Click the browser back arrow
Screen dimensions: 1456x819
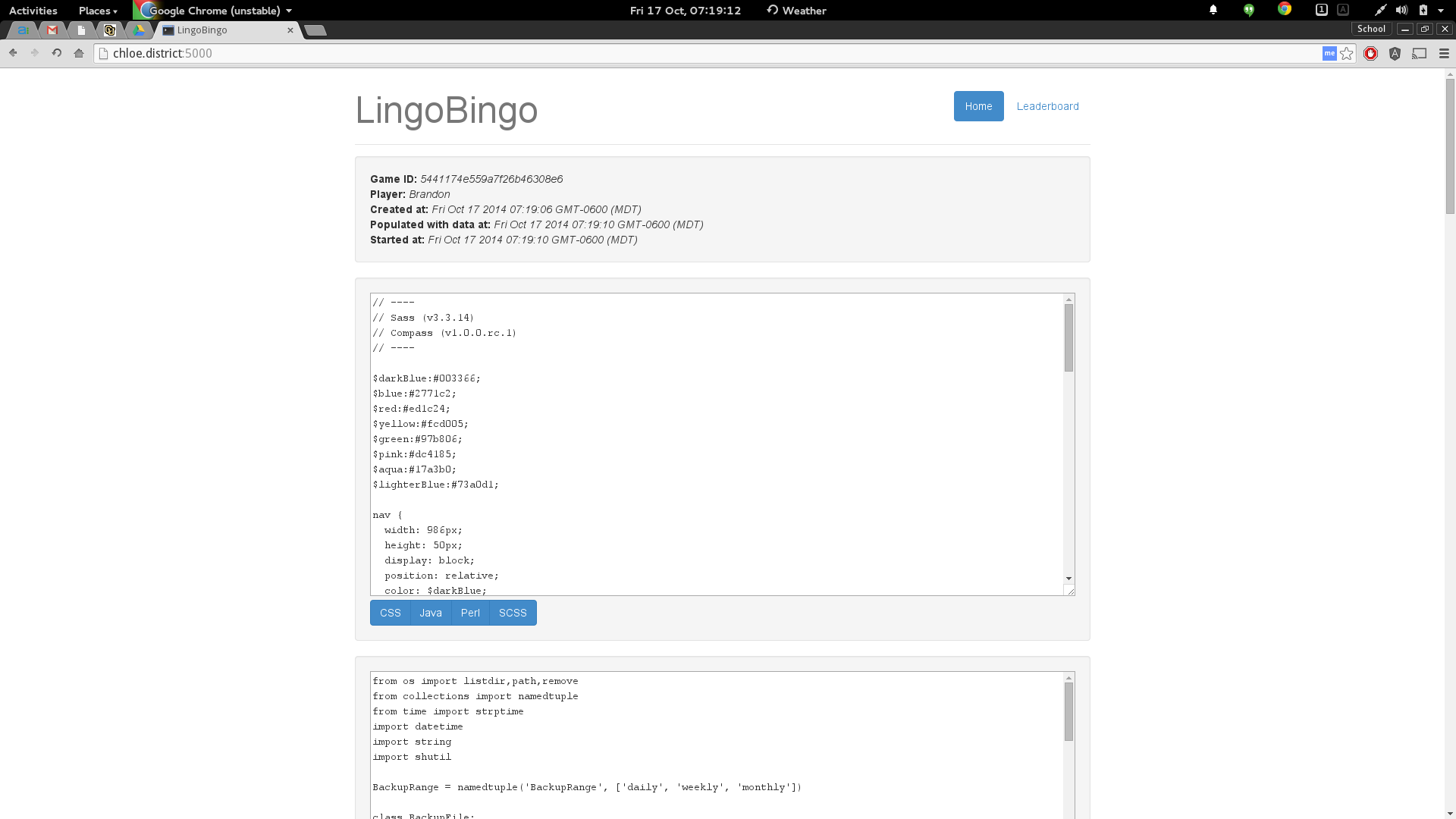pyautogui.click(x=13, y=53)
